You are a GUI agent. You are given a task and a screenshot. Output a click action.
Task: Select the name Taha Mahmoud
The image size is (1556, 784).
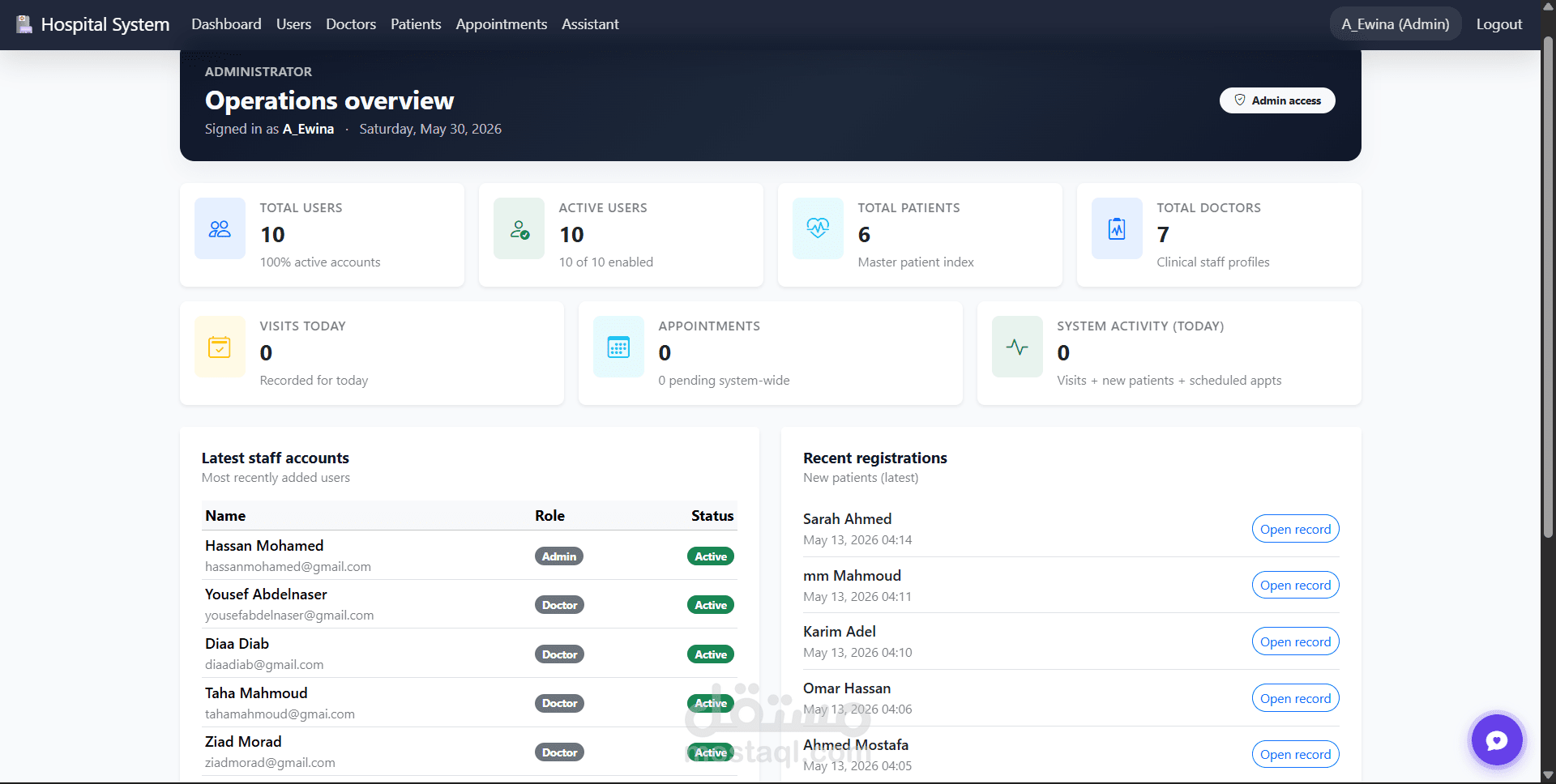pyautogui.click(x=256, y=693)
